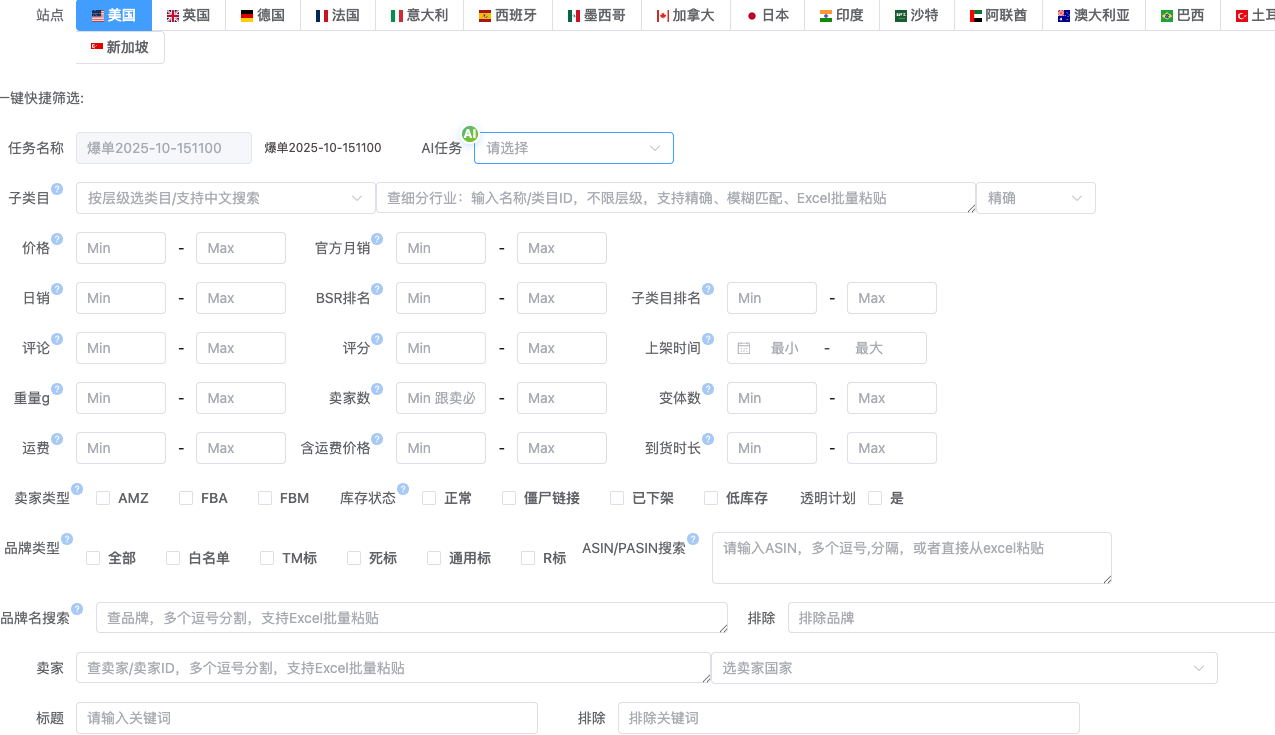
Task: Click the help icon next to 上架时间
Action: click(x=708, y=339)
